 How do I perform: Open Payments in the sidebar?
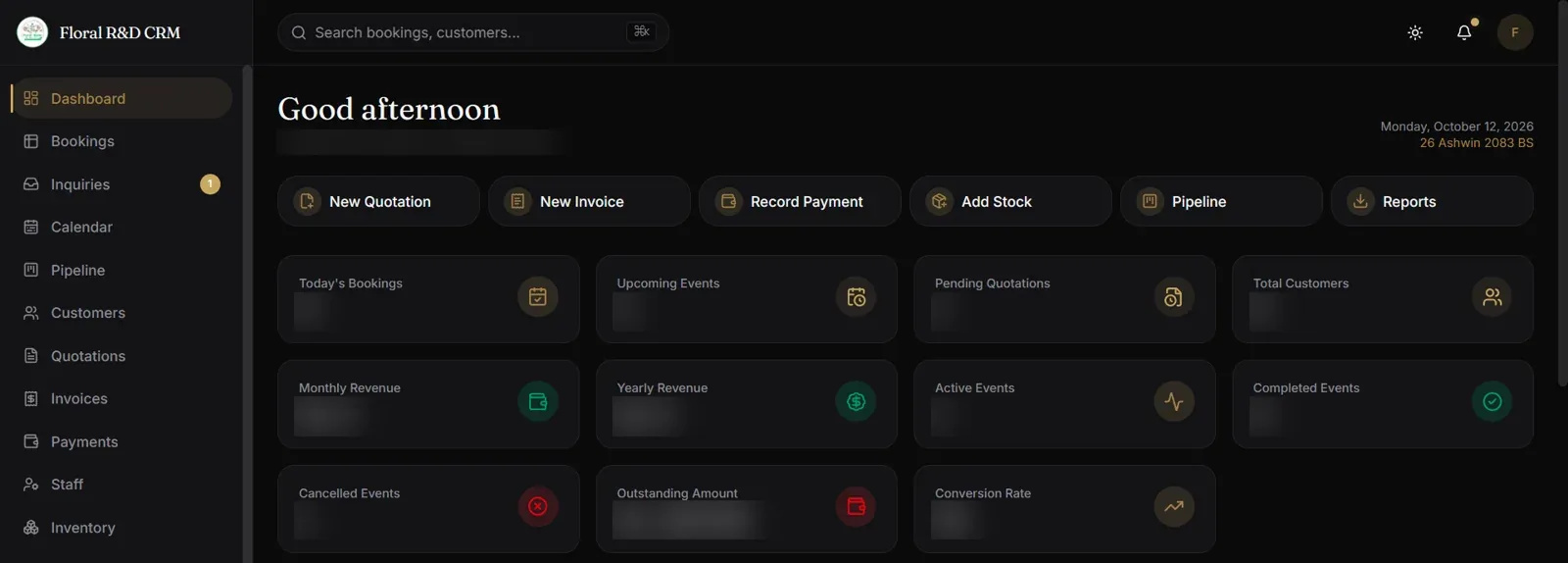point(122,441)
